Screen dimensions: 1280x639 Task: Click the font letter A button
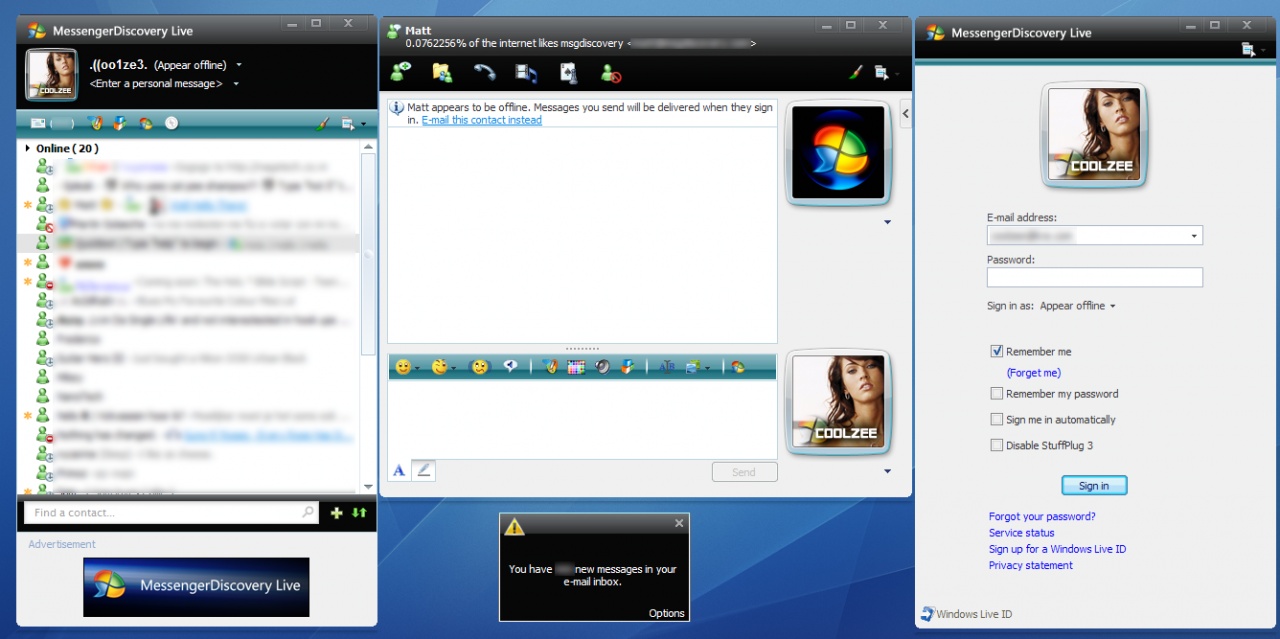(399, 470)
